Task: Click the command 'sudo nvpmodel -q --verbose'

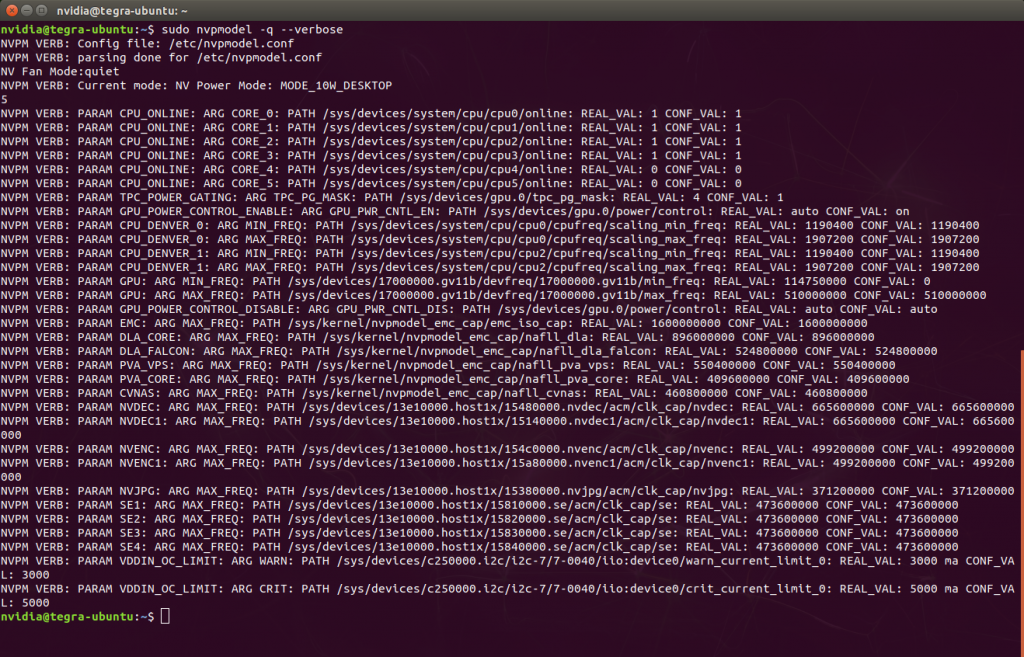Action: click(252, 29)
